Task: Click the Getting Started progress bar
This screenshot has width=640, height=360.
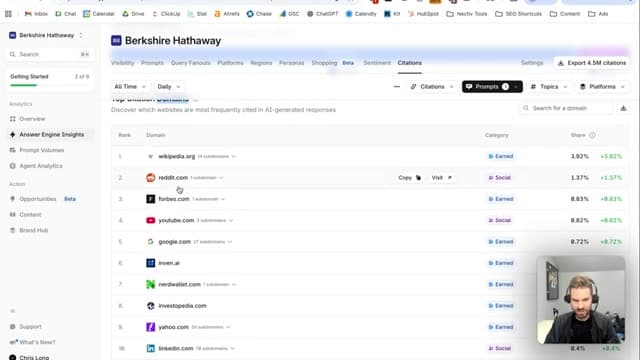Action: point(49,85)
